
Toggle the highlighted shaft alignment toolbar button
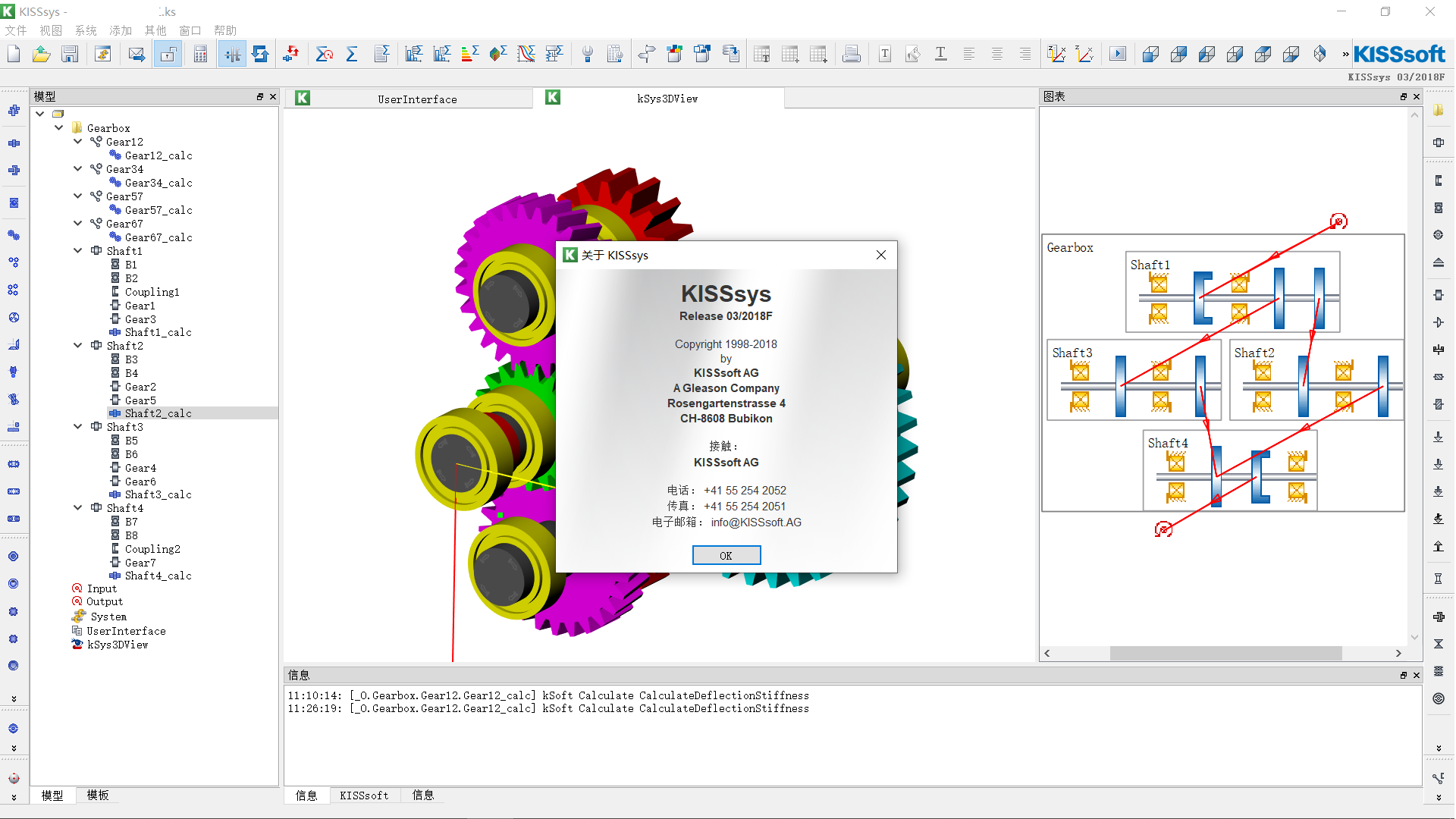coord(232,54)
